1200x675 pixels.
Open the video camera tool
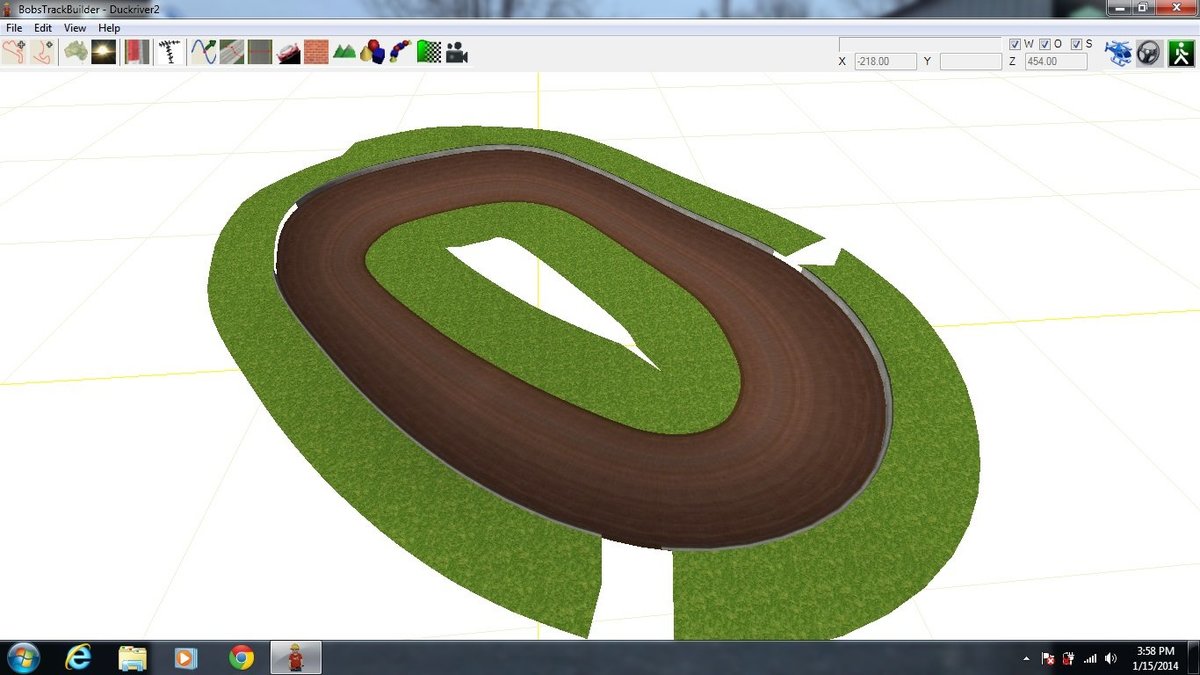pyautogui.click(x=457, y=51)
